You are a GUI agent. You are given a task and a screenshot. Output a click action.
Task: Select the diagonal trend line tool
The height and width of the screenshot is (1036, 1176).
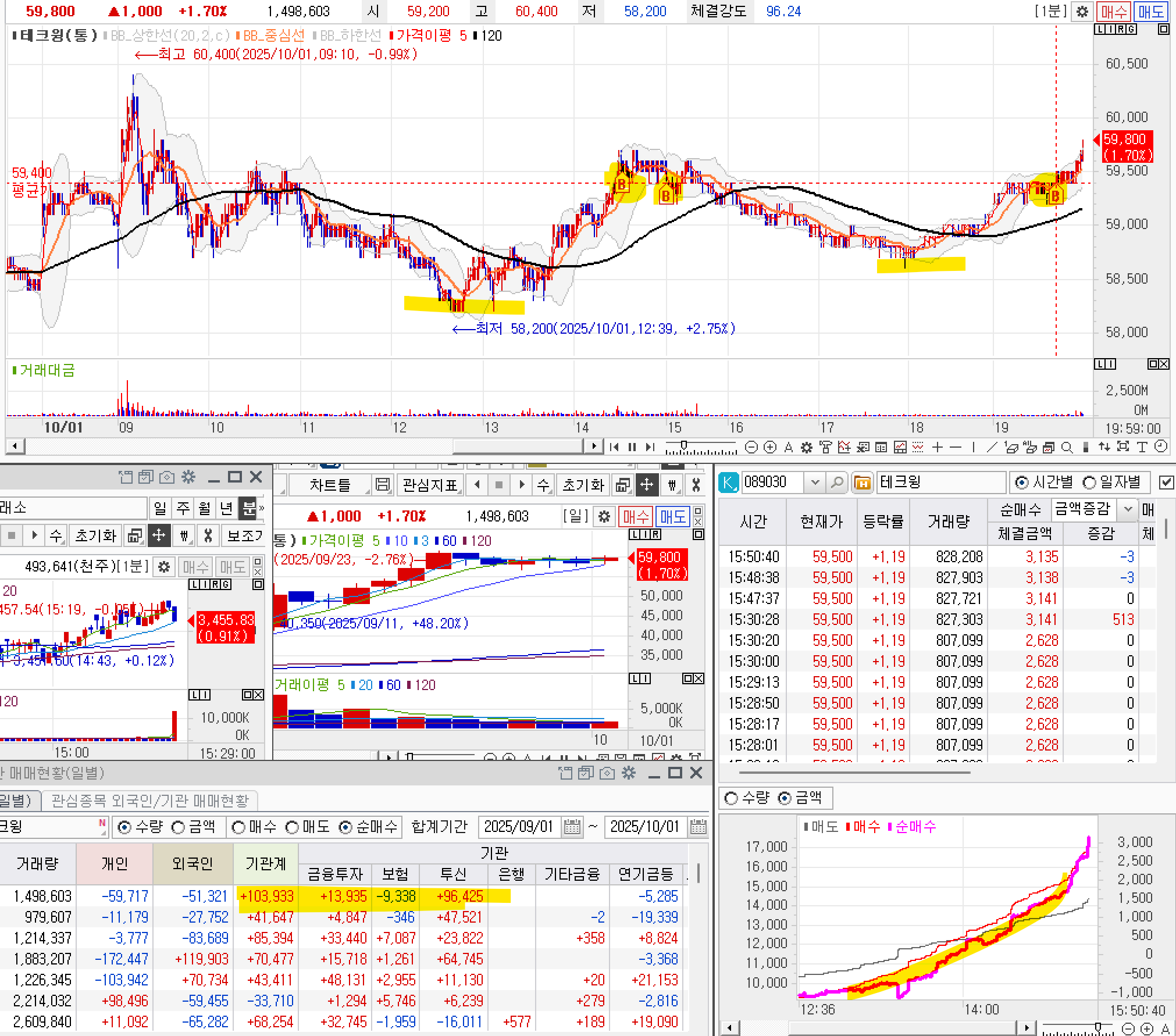(x=992, y=447)
